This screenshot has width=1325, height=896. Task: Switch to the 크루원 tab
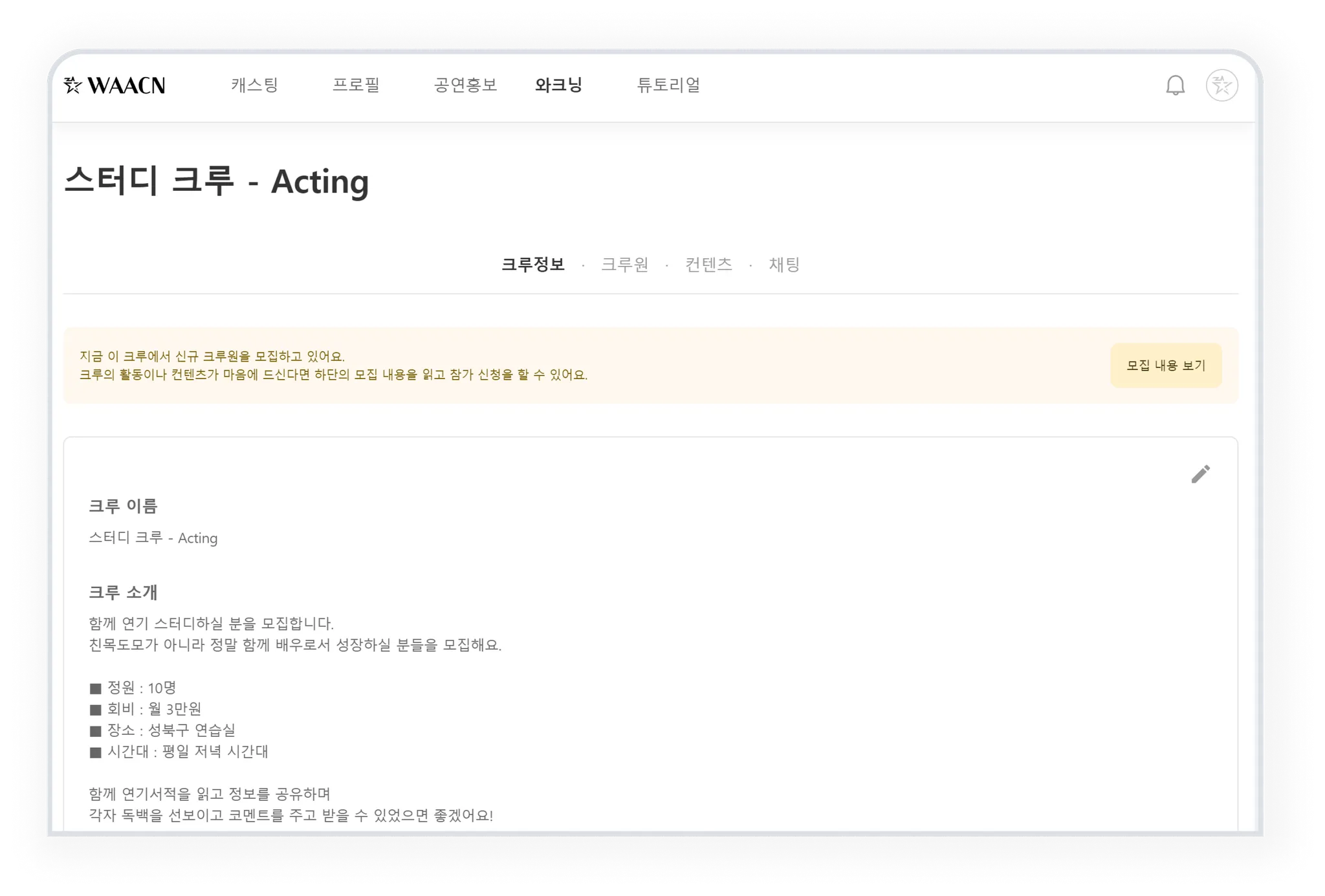(624, 265)
